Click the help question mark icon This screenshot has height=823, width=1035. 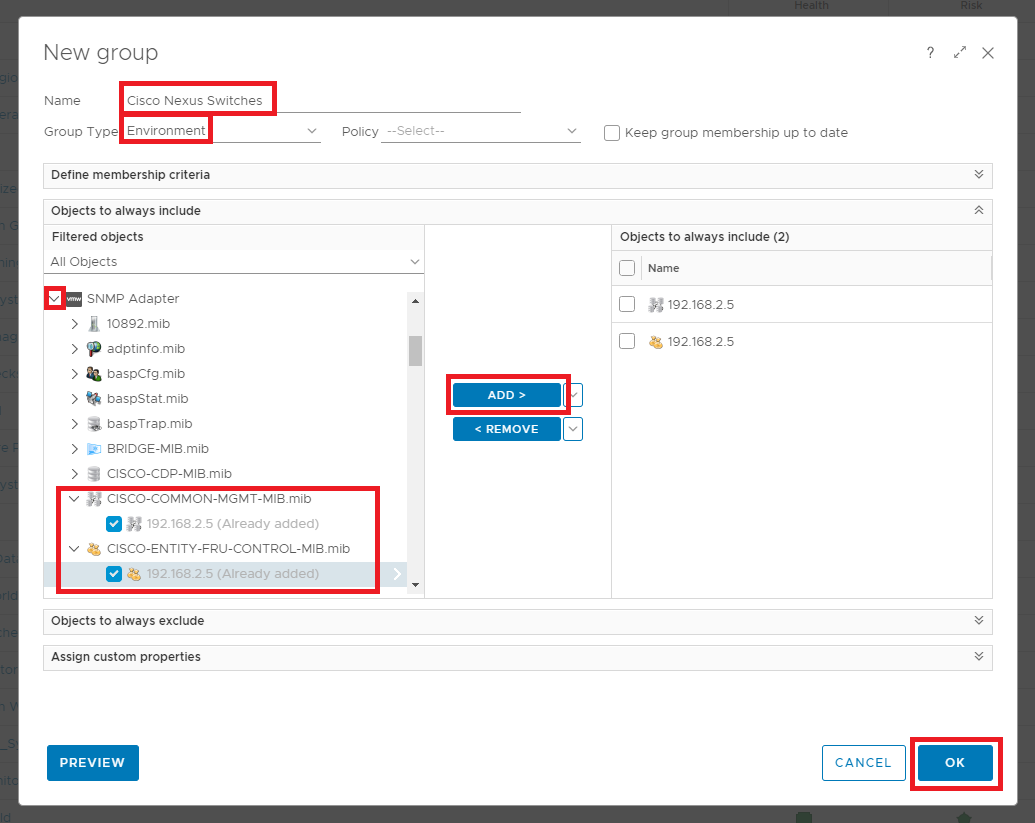pos(930,53)
